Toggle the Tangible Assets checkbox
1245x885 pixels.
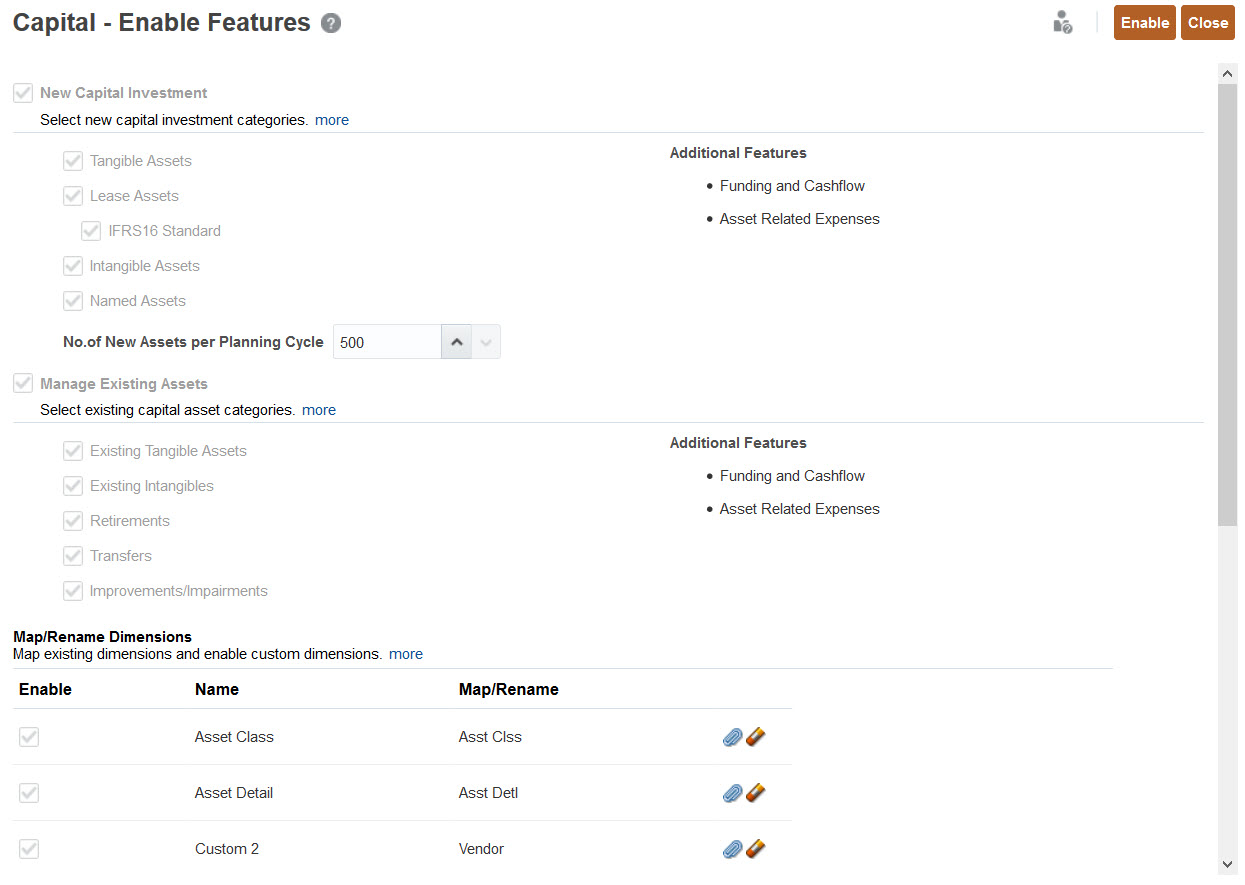click(72, 160)
